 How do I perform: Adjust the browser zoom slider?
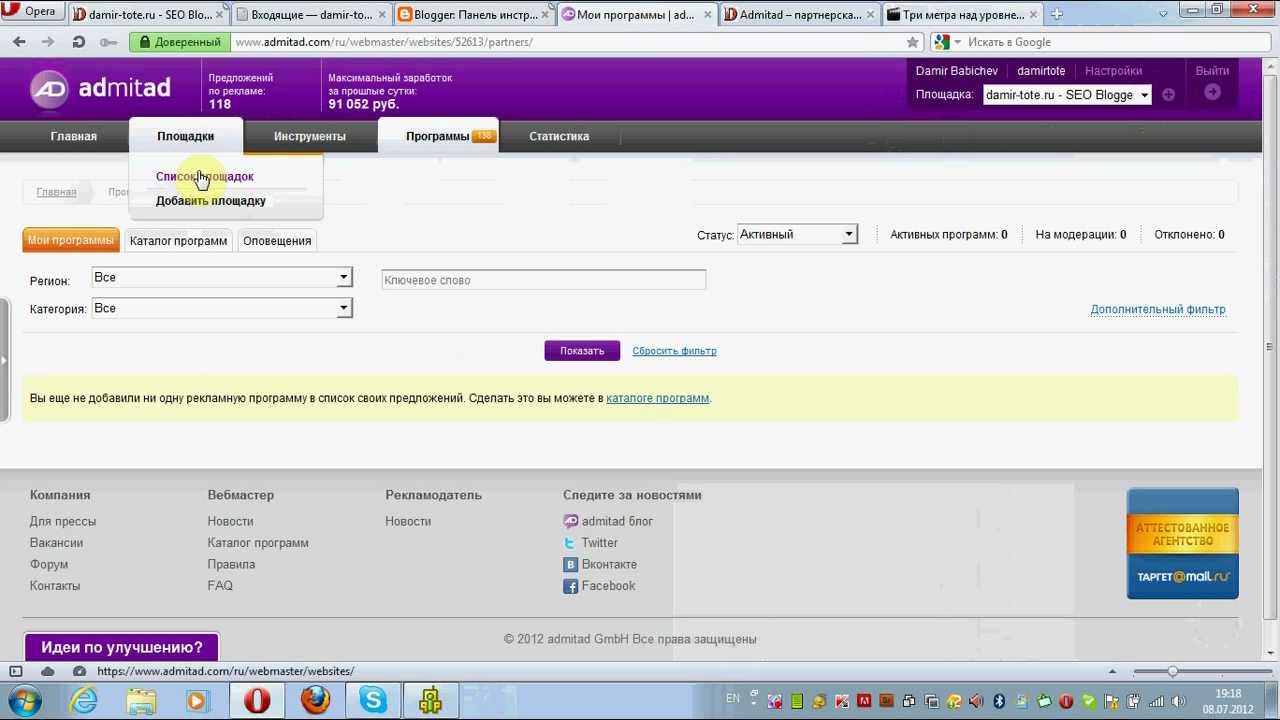click(x=1172, y=671)
